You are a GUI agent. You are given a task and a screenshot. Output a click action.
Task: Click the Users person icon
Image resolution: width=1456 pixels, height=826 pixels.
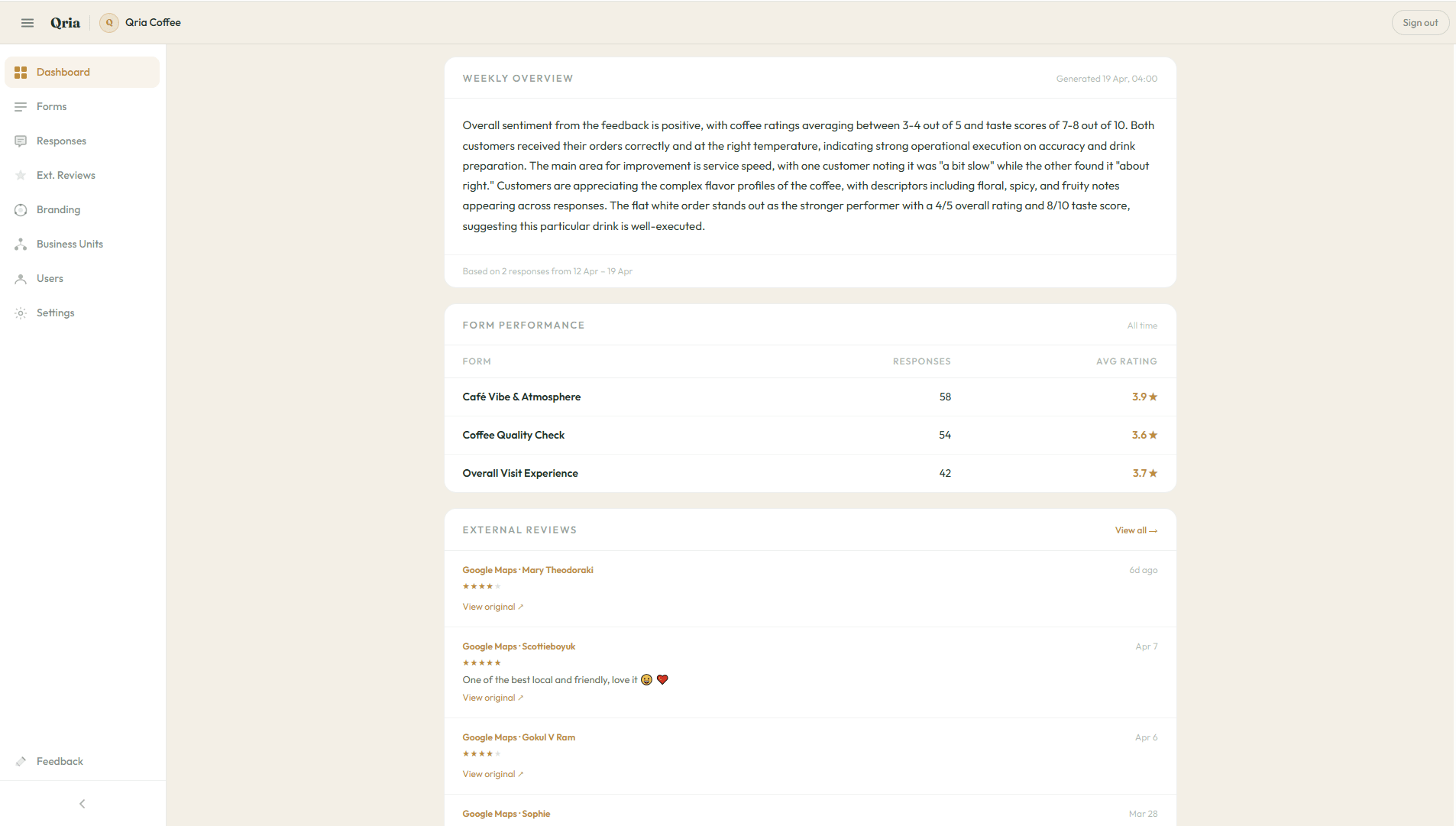coord(21,279)
